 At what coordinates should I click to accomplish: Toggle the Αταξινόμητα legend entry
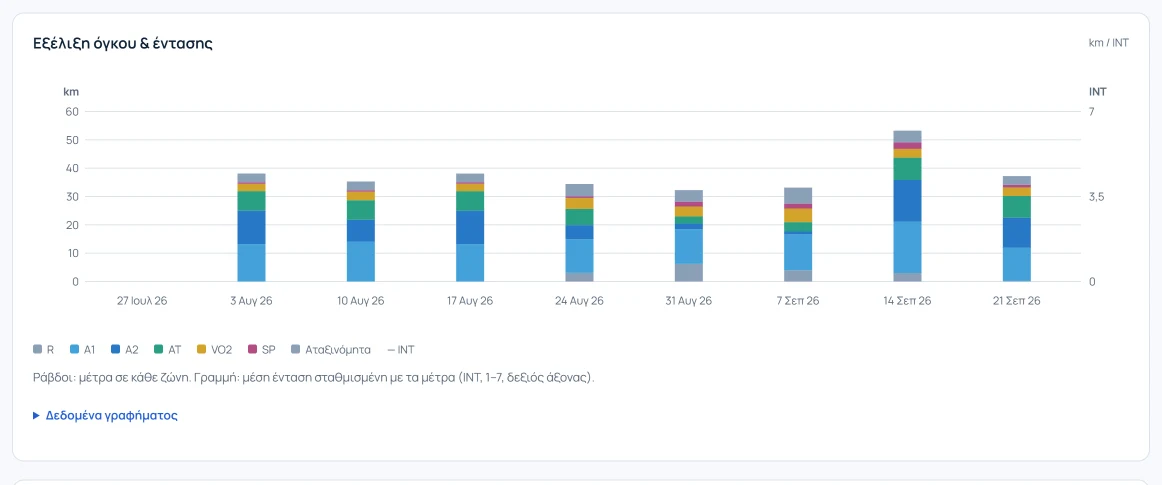coord(331,349)
